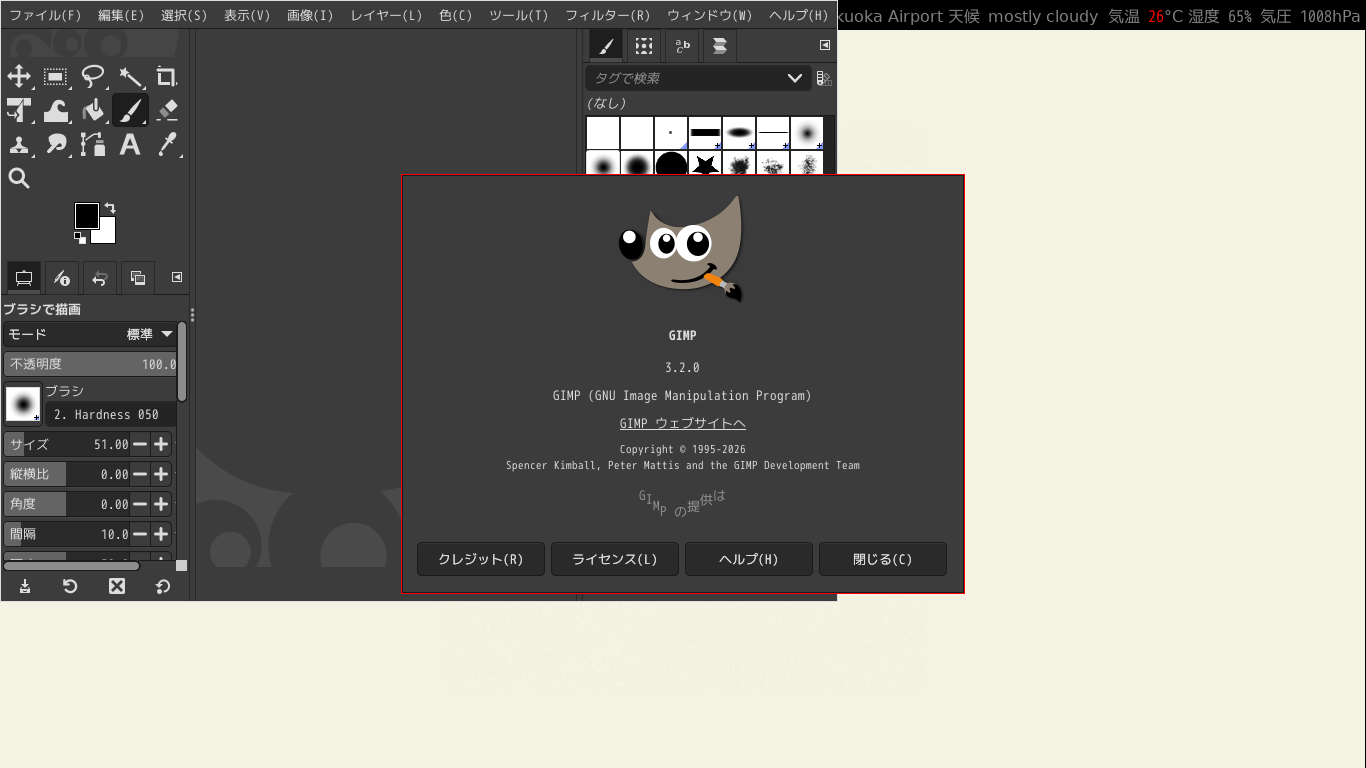
Task: Click クレジット(R) credits button in About dialog
Action: (x=481, y=559)
